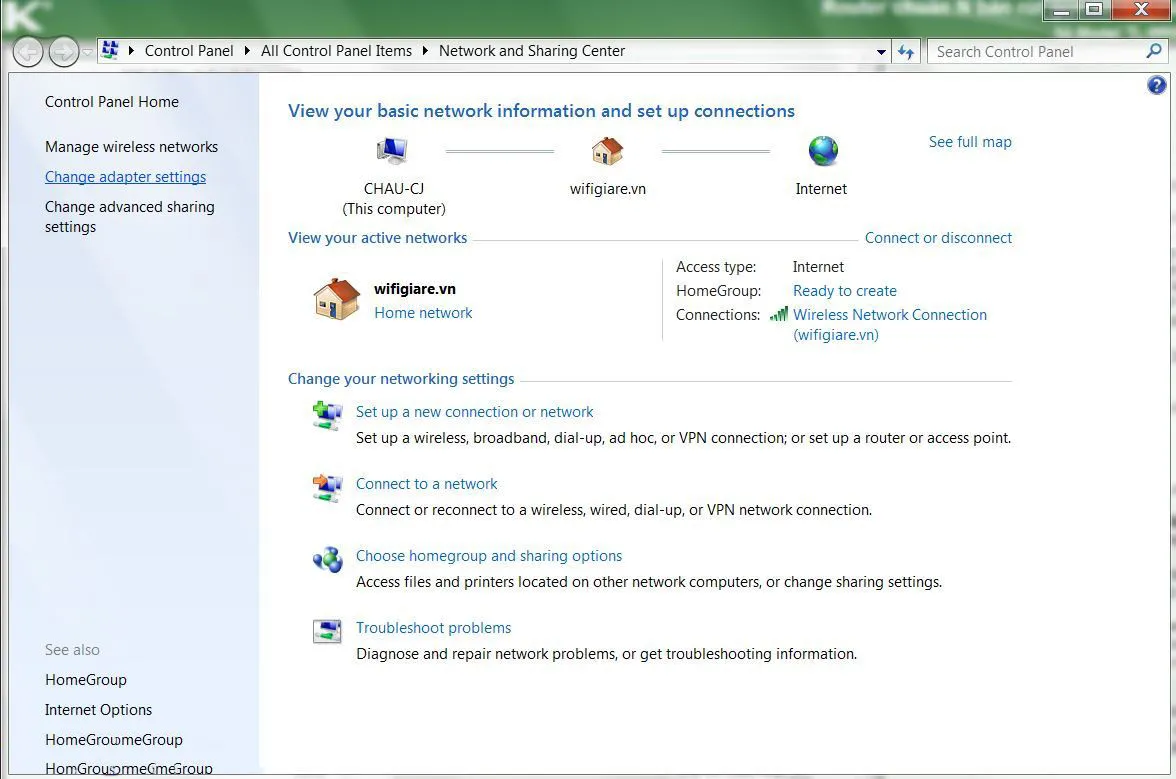This screenshot has width=1176, height=779.
Task: Click Ready to create HomeGroup link
Action: click(x=844, y=291)
